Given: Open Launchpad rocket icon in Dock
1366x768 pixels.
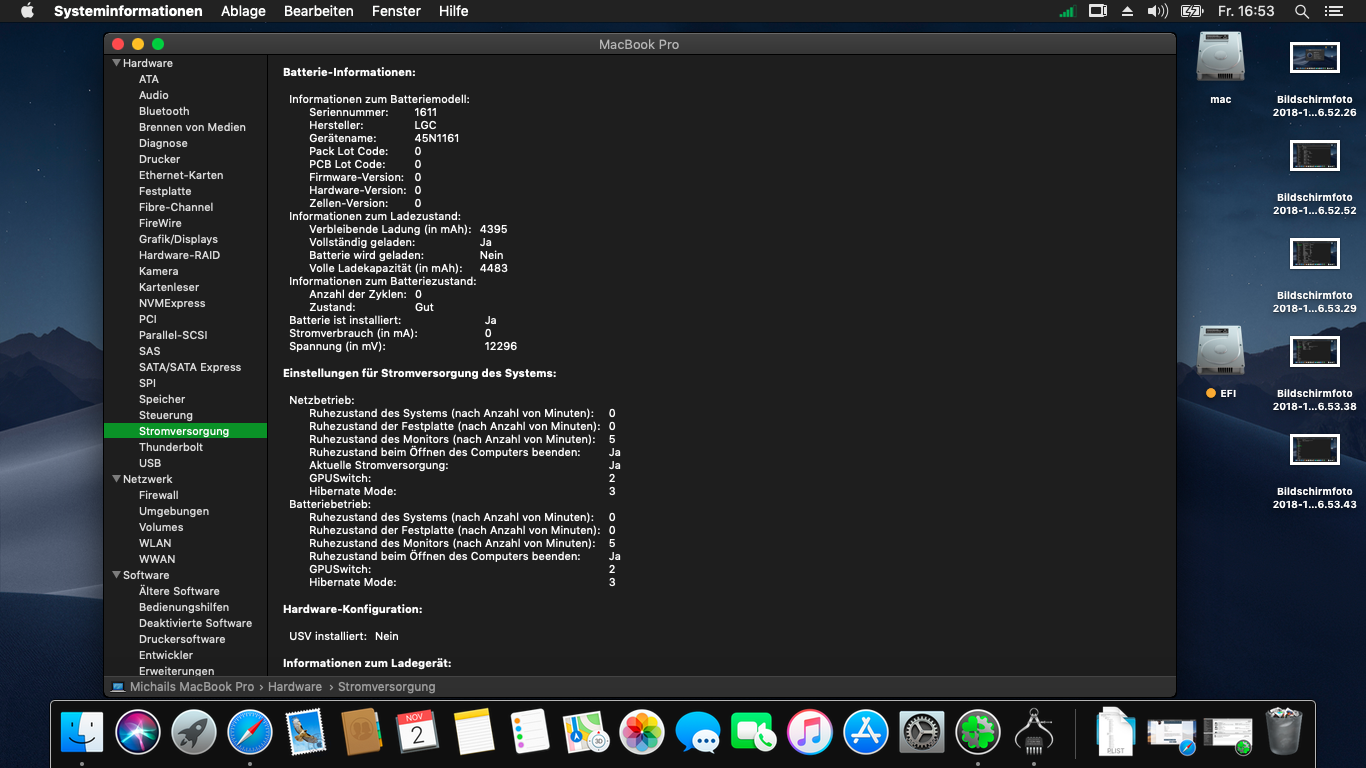Looking at the screenshot, I should pyautogui.click(x=194, y=732).
